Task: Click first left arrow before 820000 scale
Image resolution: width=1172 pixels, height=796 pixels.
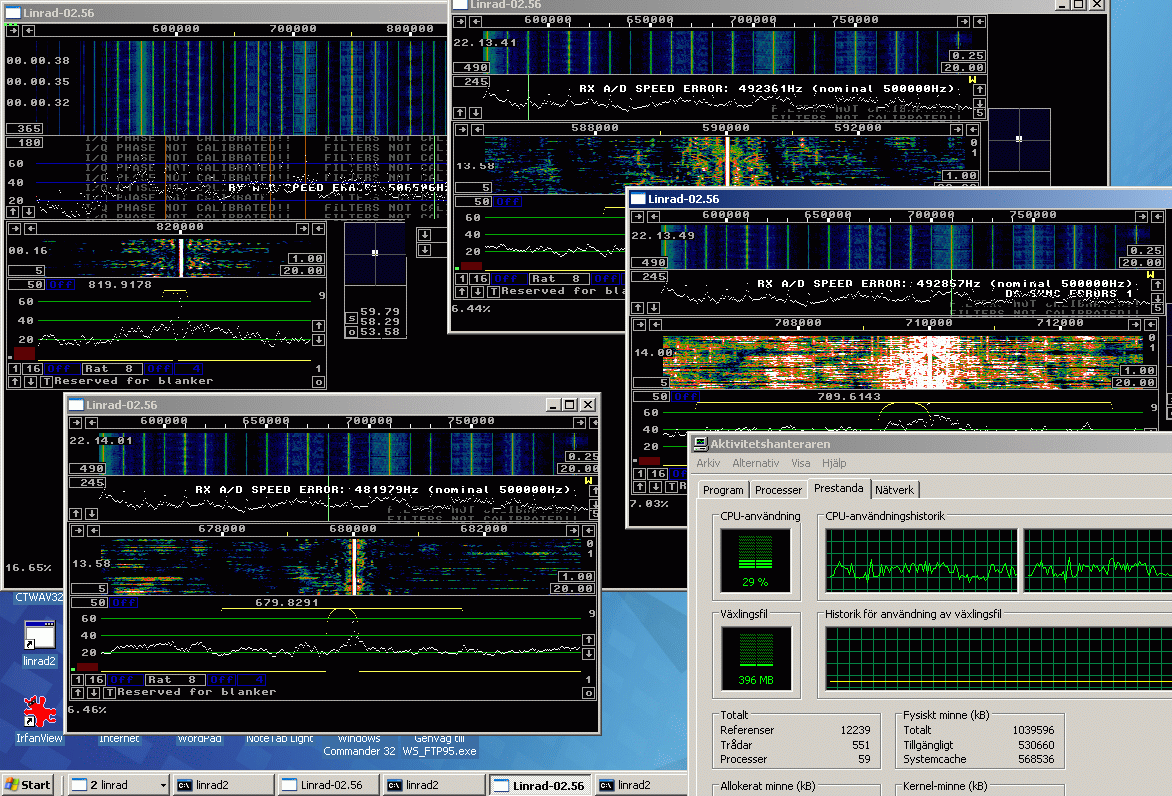Action: pyautogui.click(x=30, y=228)
